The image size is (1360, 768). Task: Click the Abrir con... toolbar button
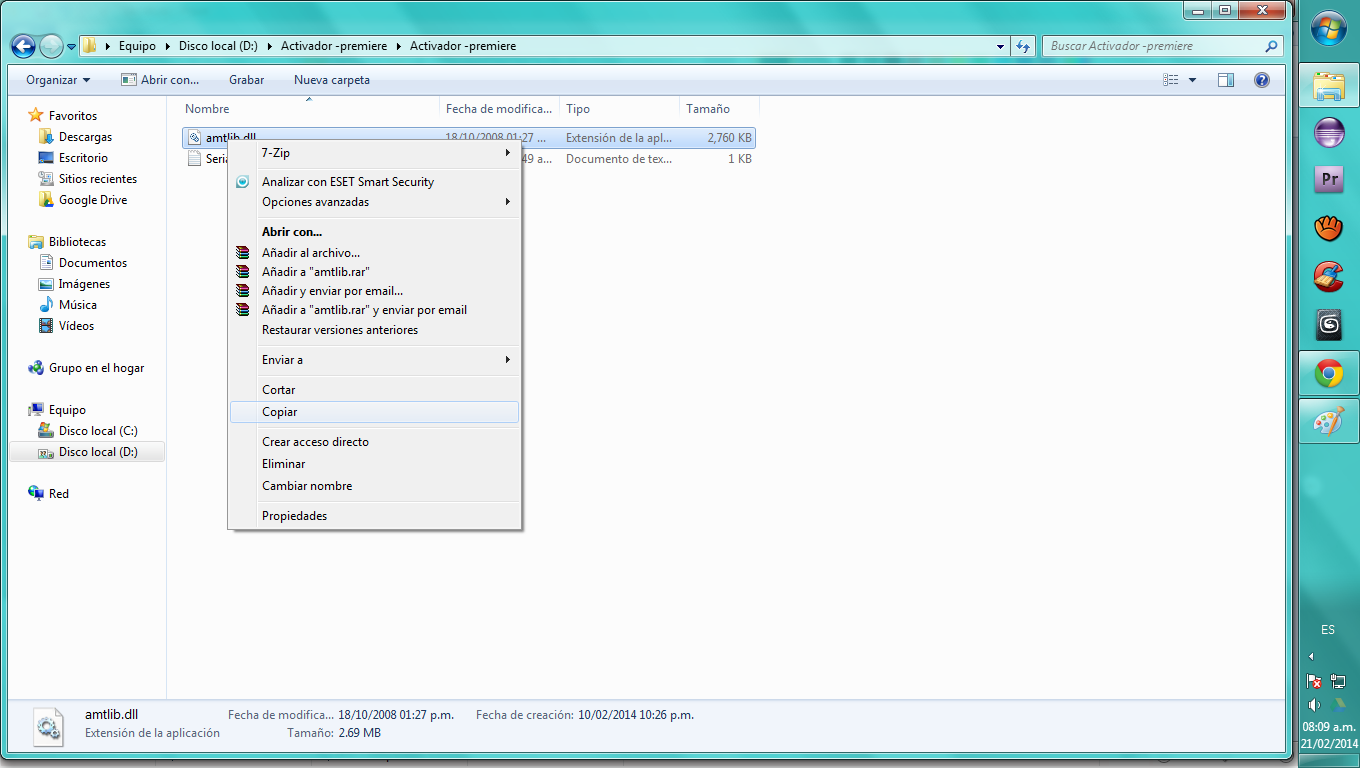[160, 80]
